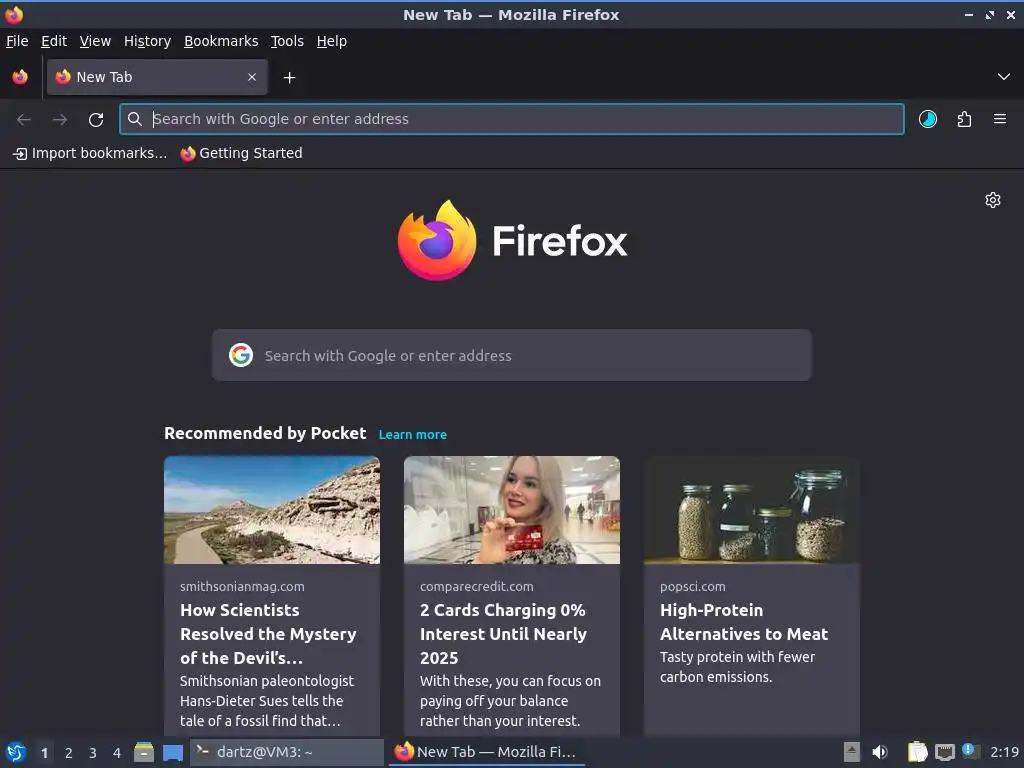Click Tasty protein with fewer carbon emissions

(737, 667)
